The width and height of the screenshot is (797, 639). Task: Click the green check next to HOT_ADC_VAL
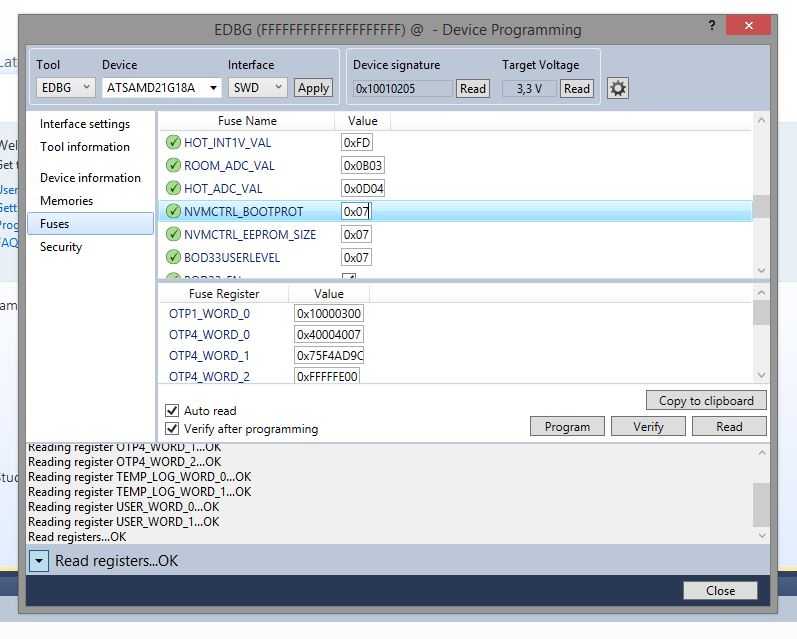click(x=173, y=189)
